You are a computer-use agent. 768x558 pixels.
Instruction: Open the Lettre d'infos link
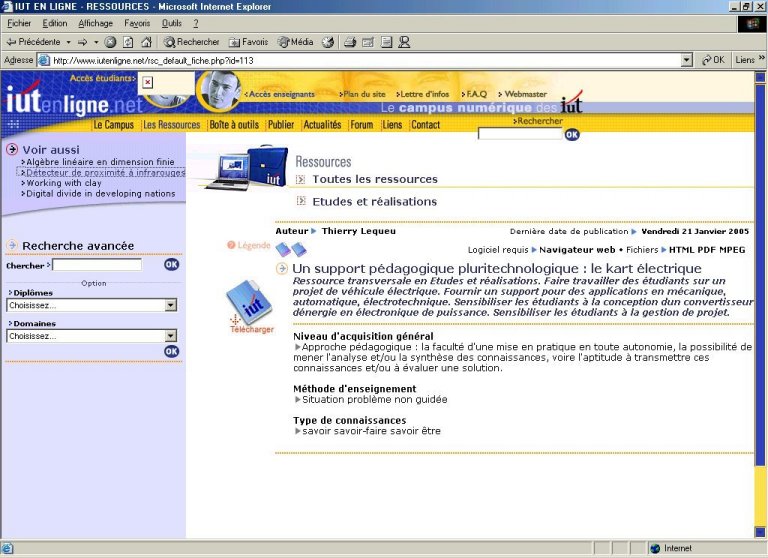pyautogui.click(x=423, y=94)
